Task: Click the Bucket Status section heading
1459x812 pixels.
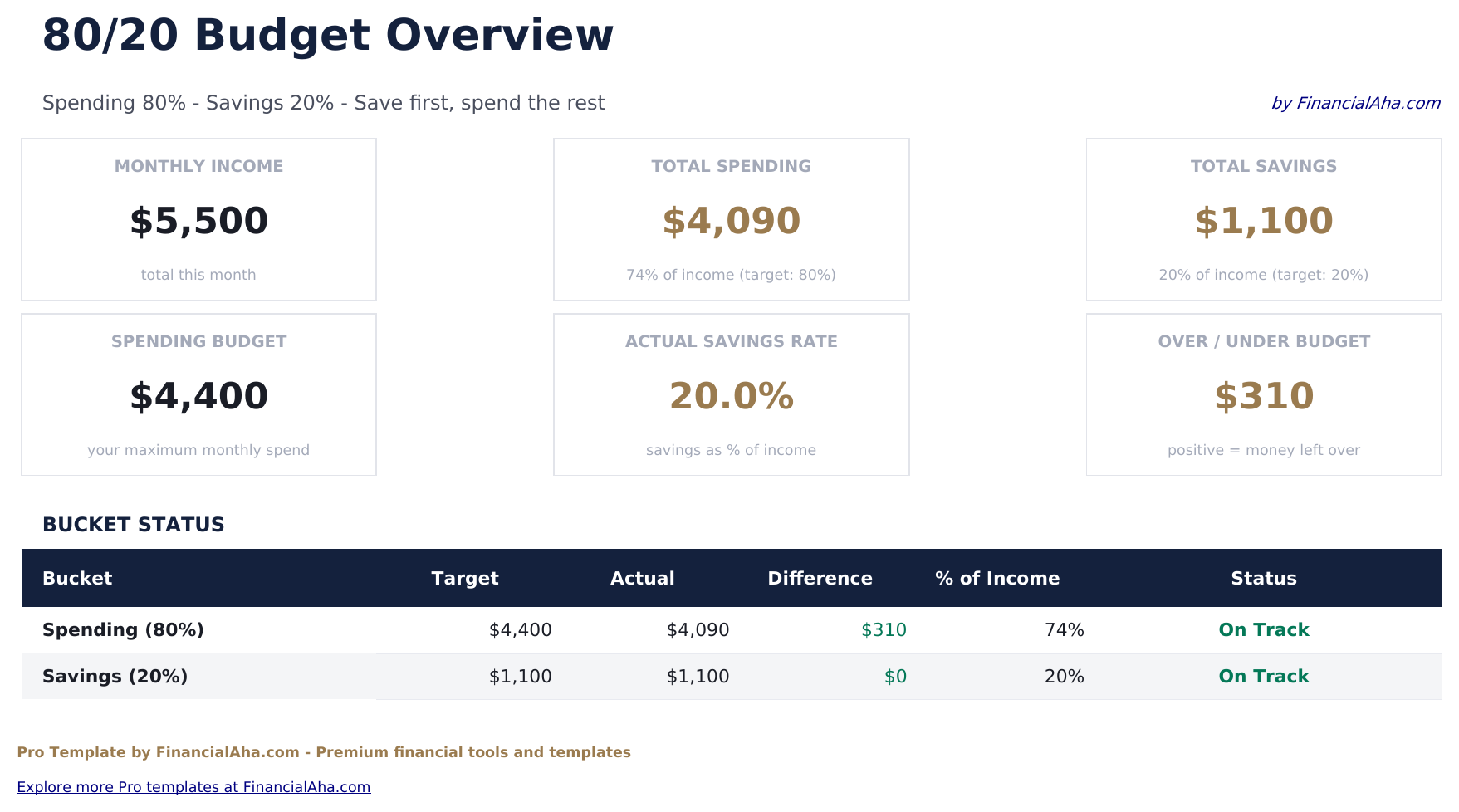Action: 134,525
